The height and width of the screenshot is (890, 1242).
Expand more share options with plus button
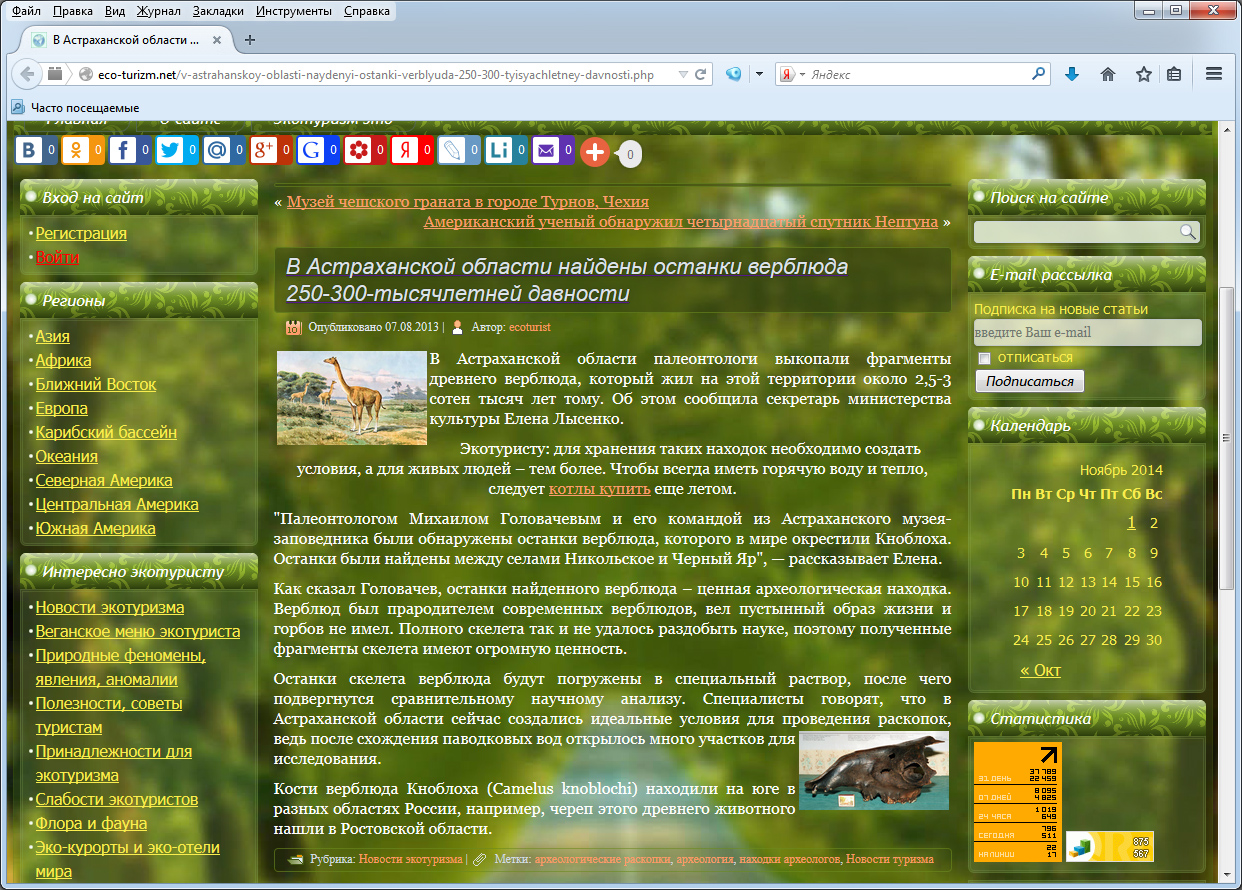595,152
